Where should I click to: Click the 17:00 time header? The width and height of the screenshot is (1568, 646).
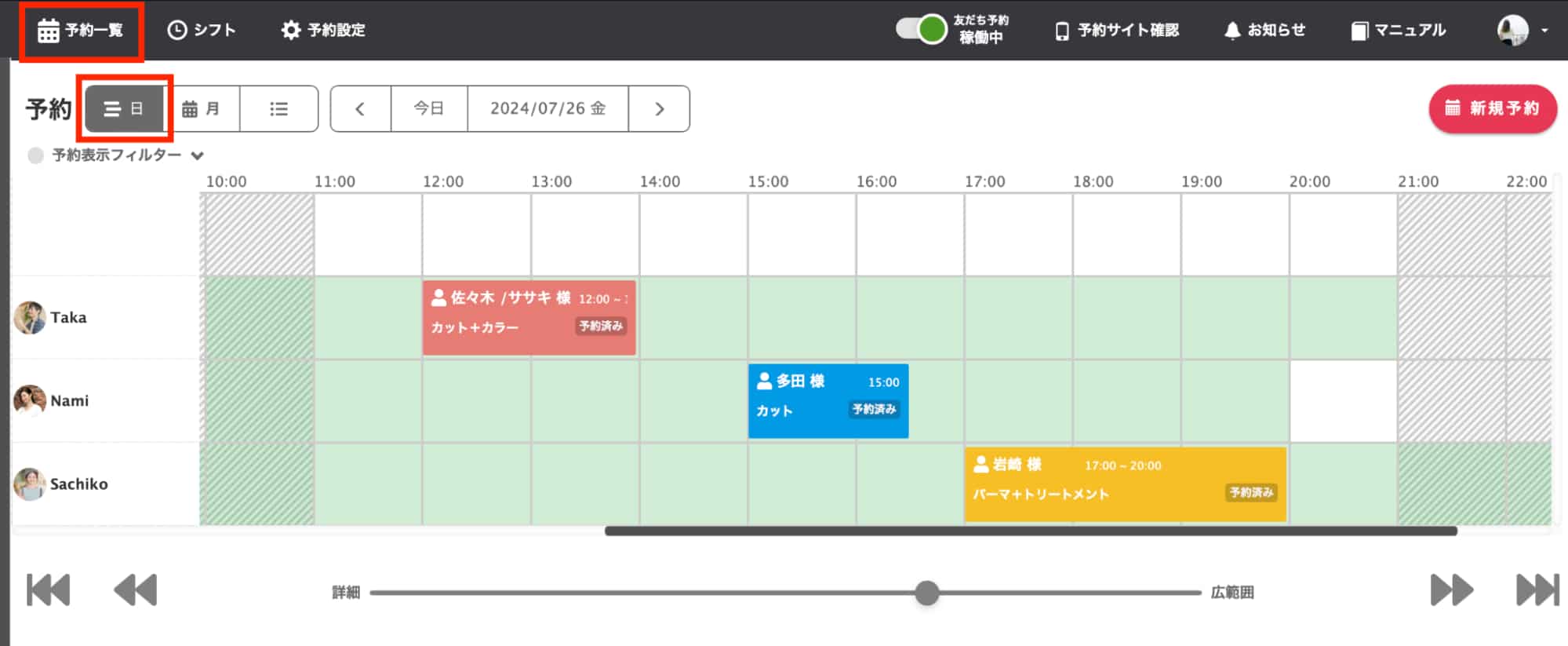[x=985, y=181]
